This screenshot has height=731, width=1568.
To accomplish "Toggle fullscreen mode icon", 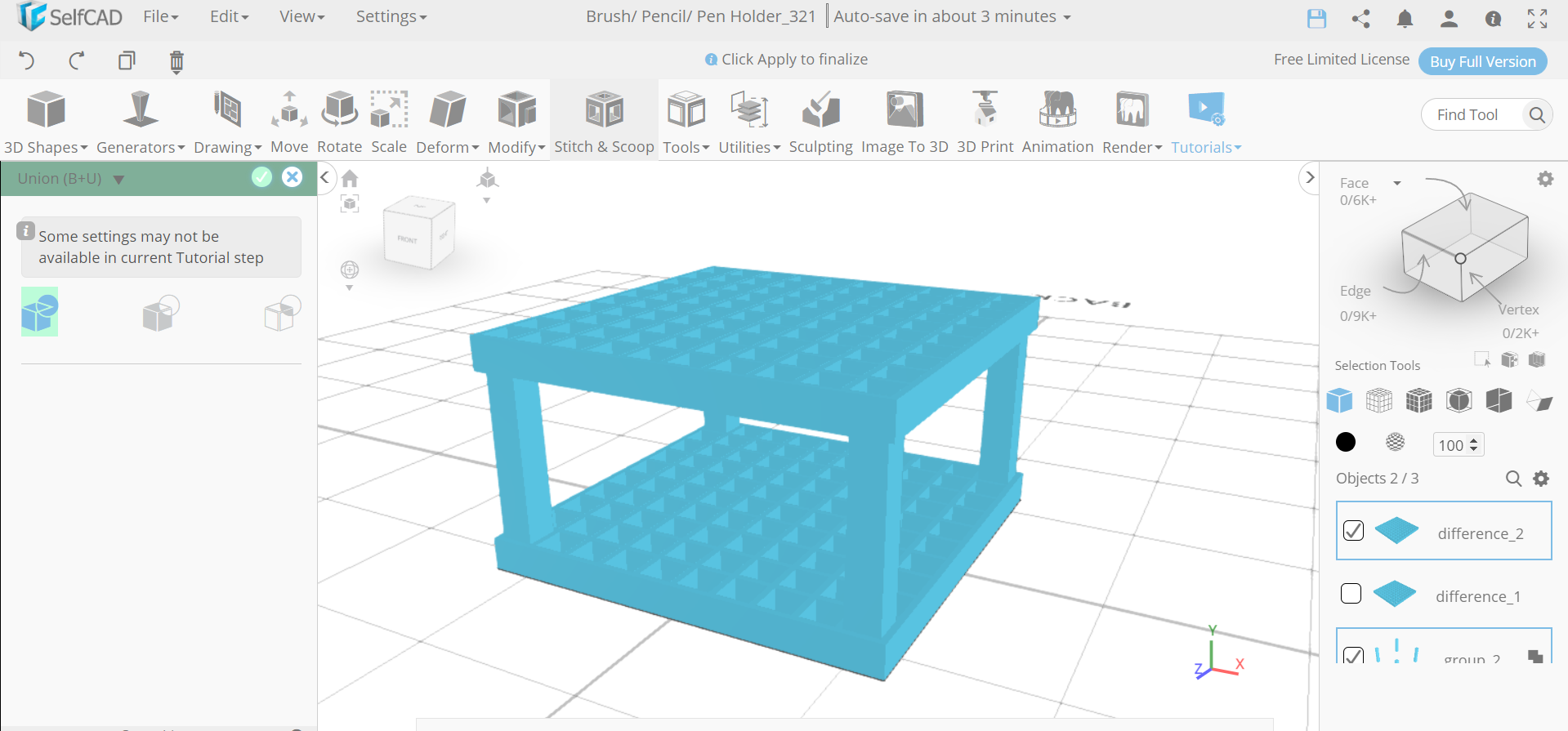I will 1537,19.
